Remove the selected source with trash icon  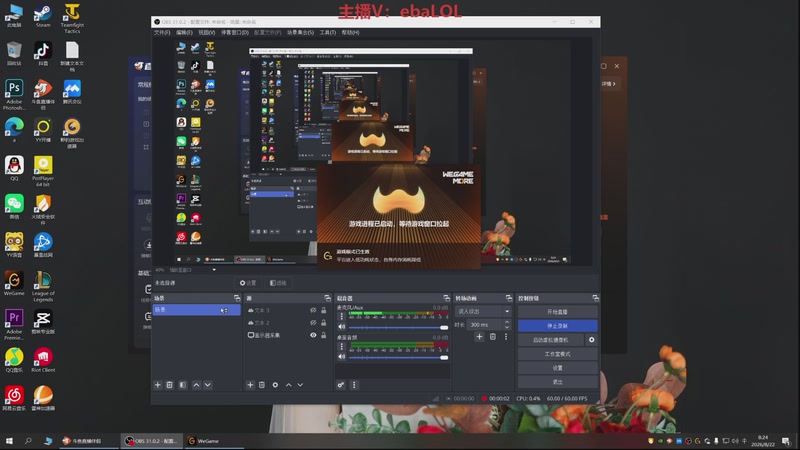[262, 385]
